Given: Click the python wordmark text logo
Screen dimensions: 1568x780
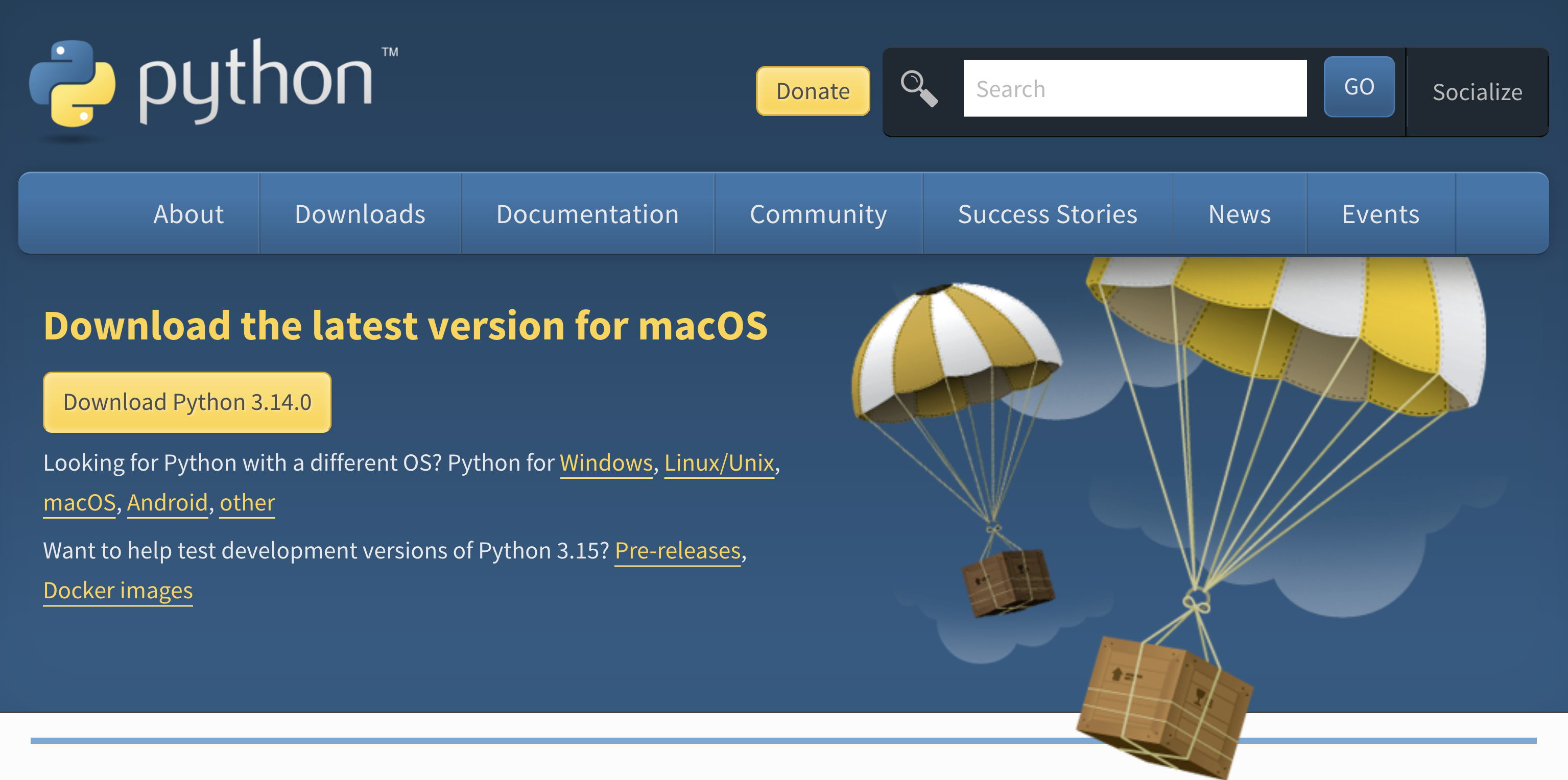Looking at the screenshot, I should [x=256, y=82].
